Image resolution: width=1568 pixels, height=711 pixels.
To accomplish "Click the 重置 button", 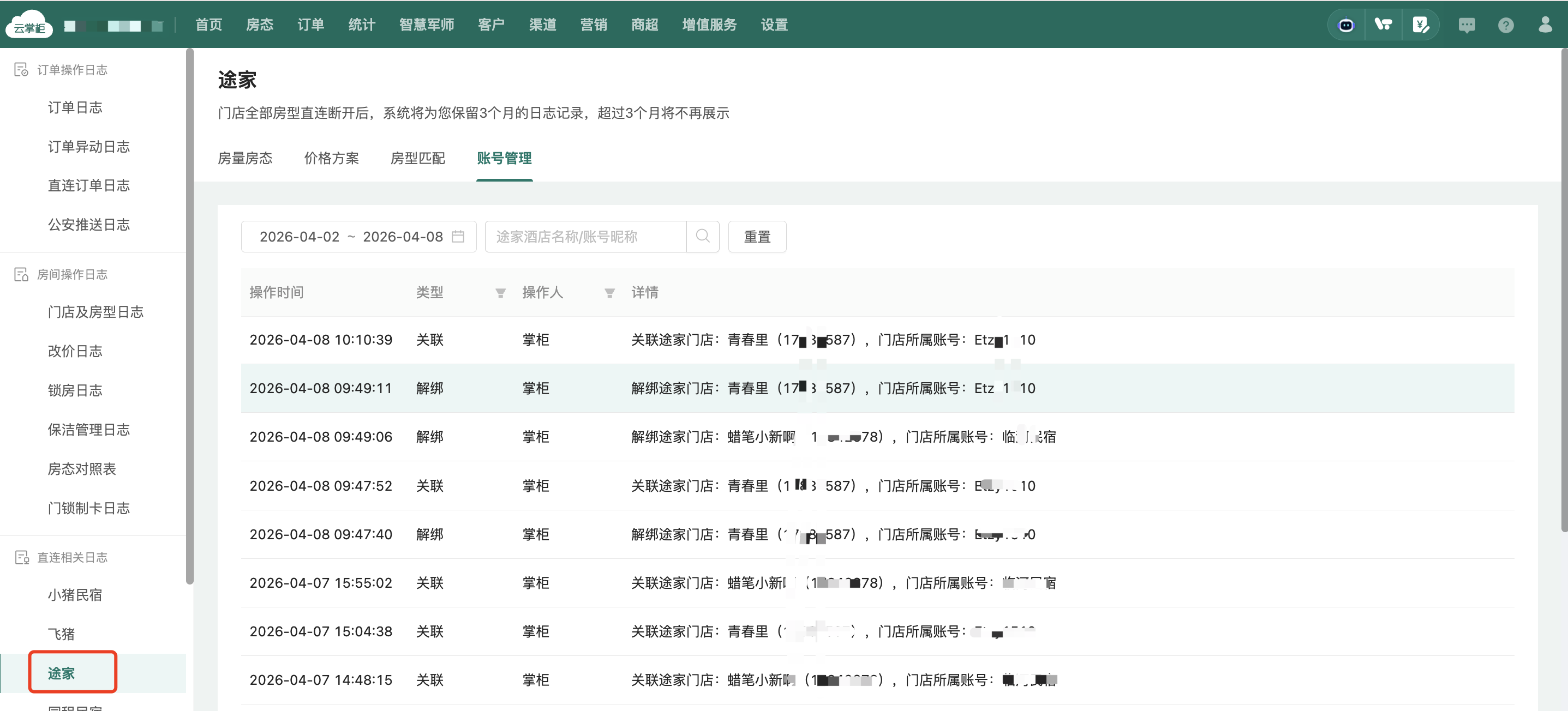I will click(757, 236).
